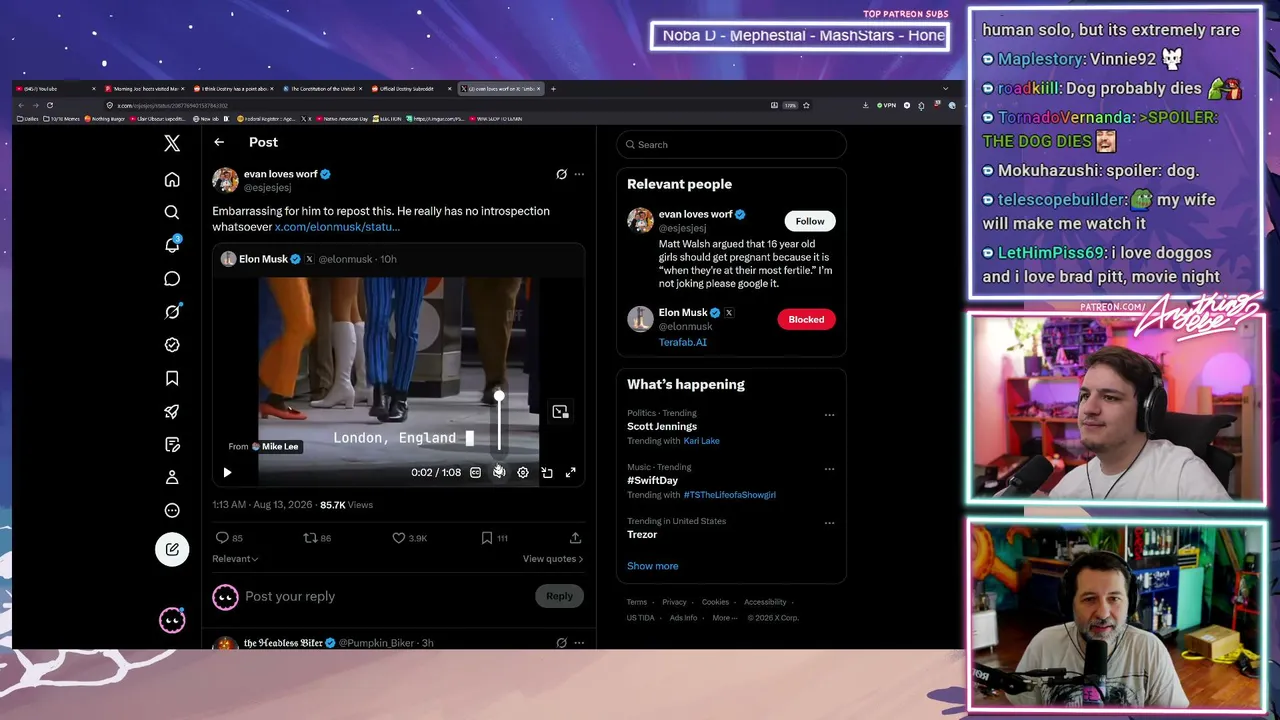This screenshot has height=720, width=1280.
Task: Open the verified badge sidebar icon
Action: pyautogui.click(x=172, y=345)
